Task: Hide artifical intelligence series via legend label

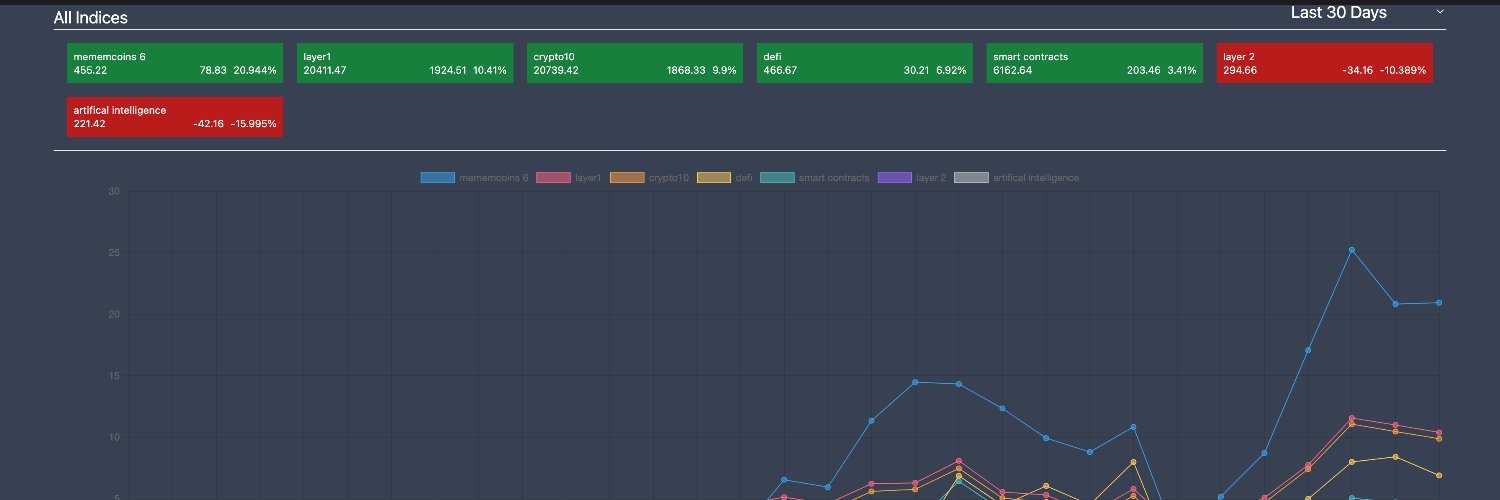Action: pos(1036,178)
